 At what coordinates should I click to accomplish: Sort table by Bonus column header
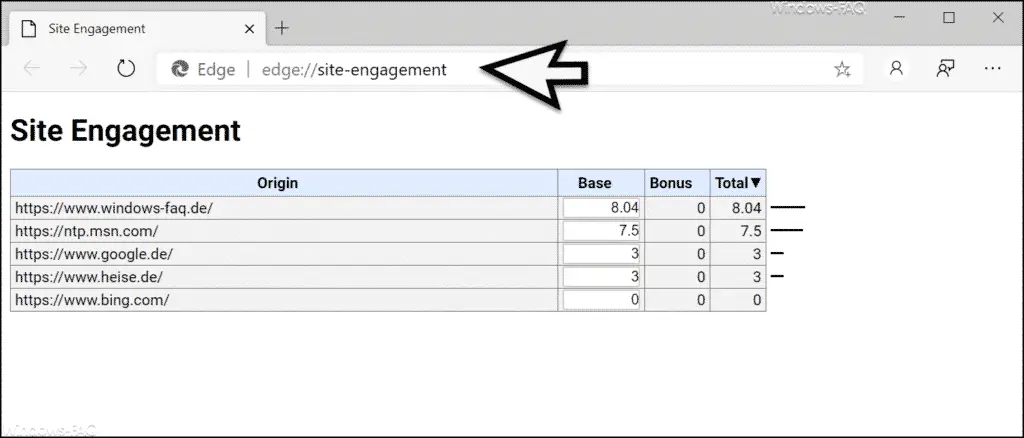[677, 183]
